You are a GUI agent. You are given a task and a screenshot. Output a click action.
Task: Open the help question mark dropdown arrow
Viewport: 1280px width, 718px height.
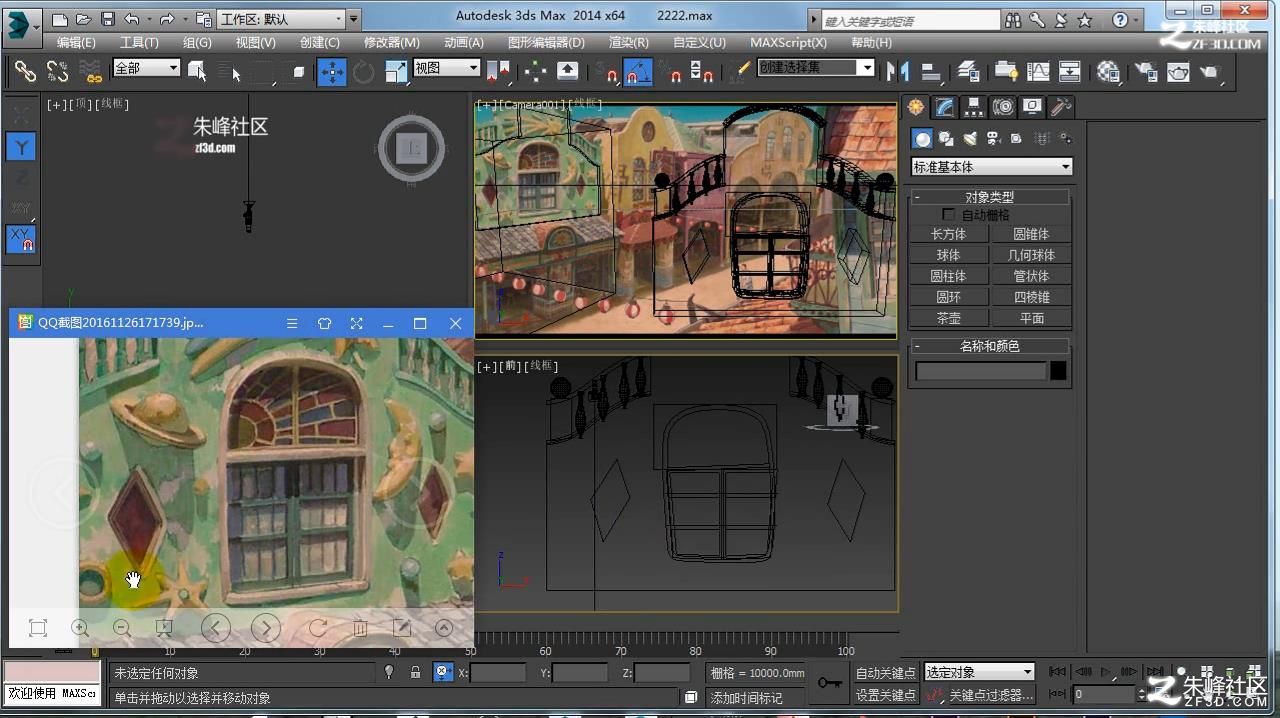tap(1135, 20)
